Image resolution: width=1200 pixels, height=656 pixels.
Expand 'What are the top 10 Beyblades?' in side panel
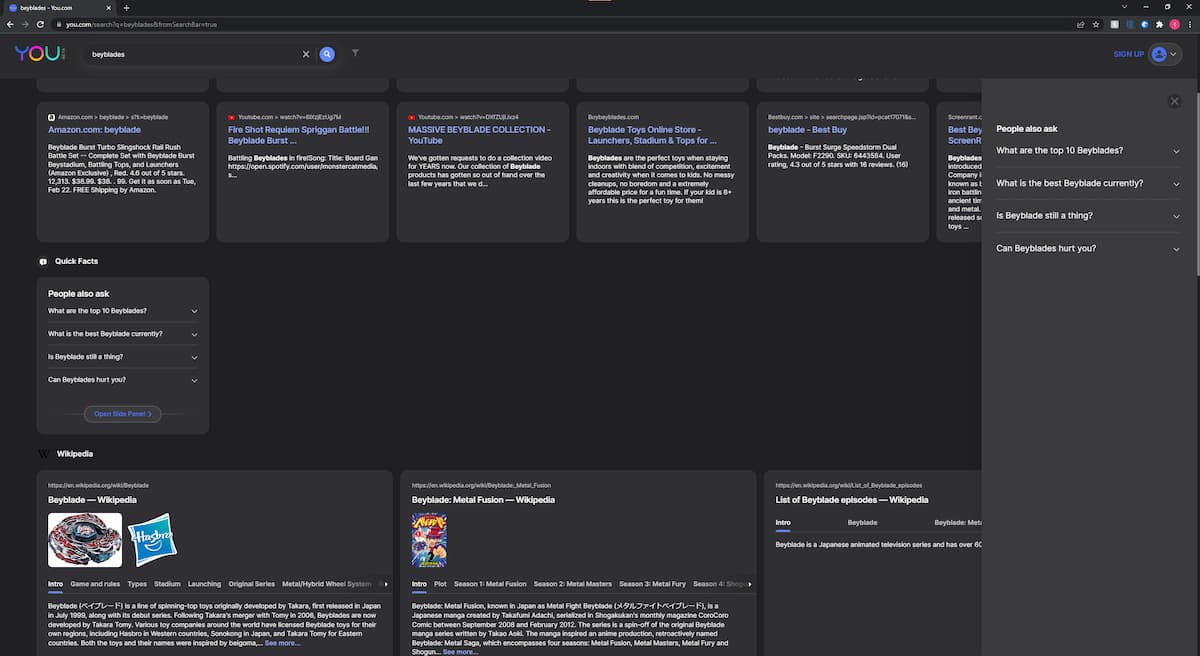pyautogui.click(x=1088, y=151)
